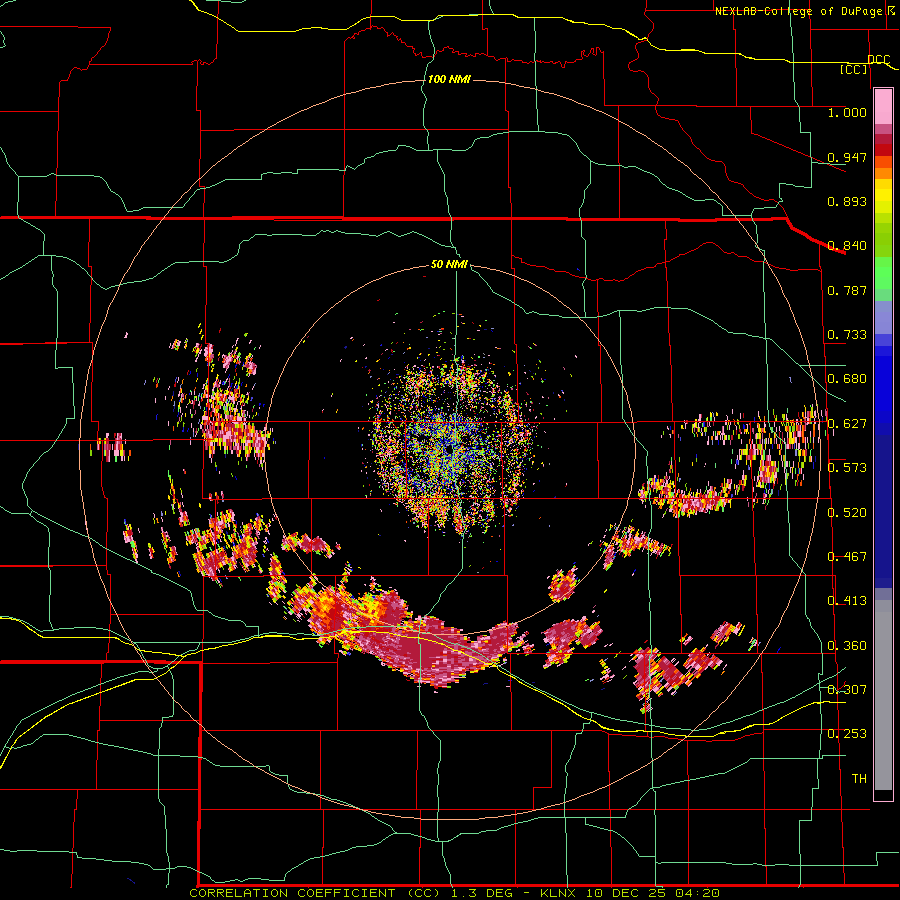The width and height of the screenshot is (900, 900).
Task: Click the "[CC]" label above the color scale
Action: [854, 69]
